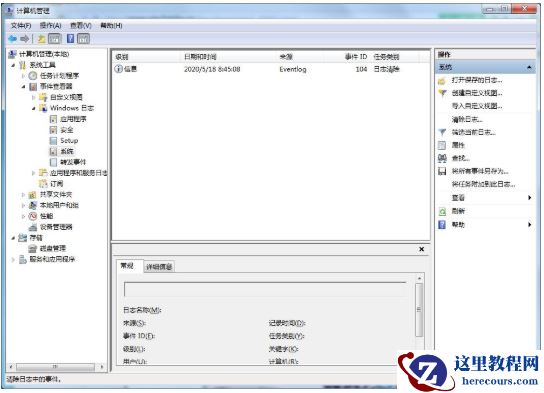Click the 本地用户和组 icon in tree

click(33, 205)
